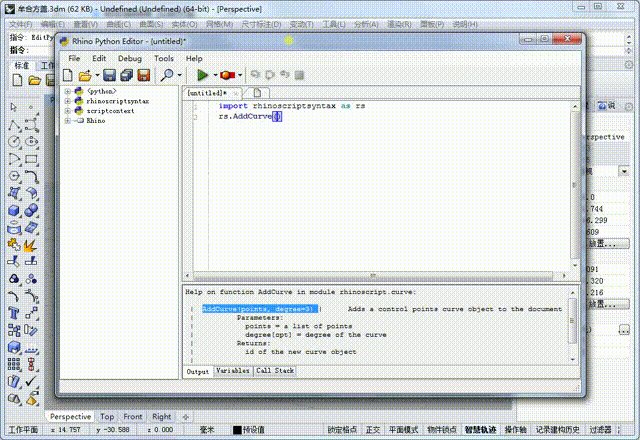Screen dimensions: 640x440
Task: Toggle 正交 ortho mode in status bar
Action: (x=373, y=429)
